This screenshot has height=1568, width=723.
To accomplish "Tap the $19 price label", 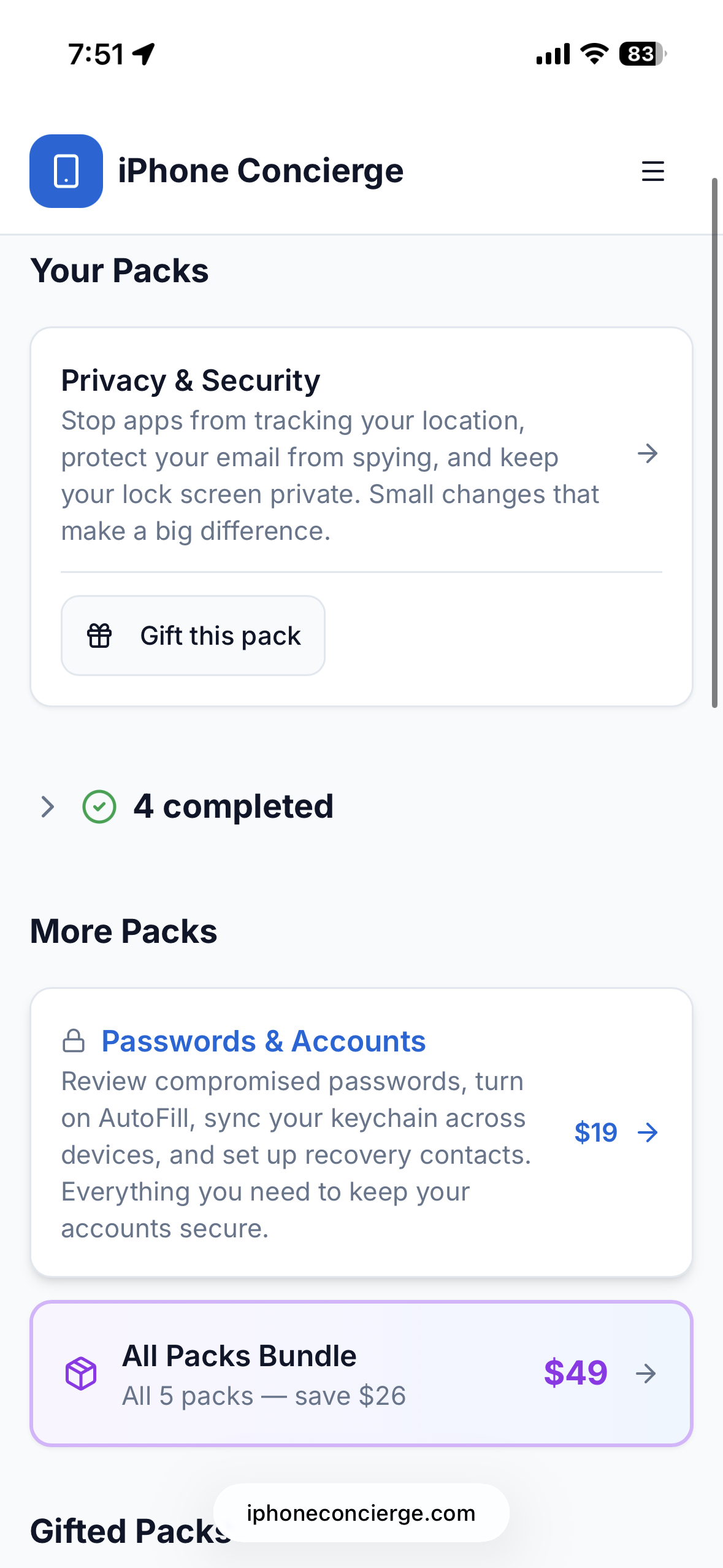I will coord(595,1132).
